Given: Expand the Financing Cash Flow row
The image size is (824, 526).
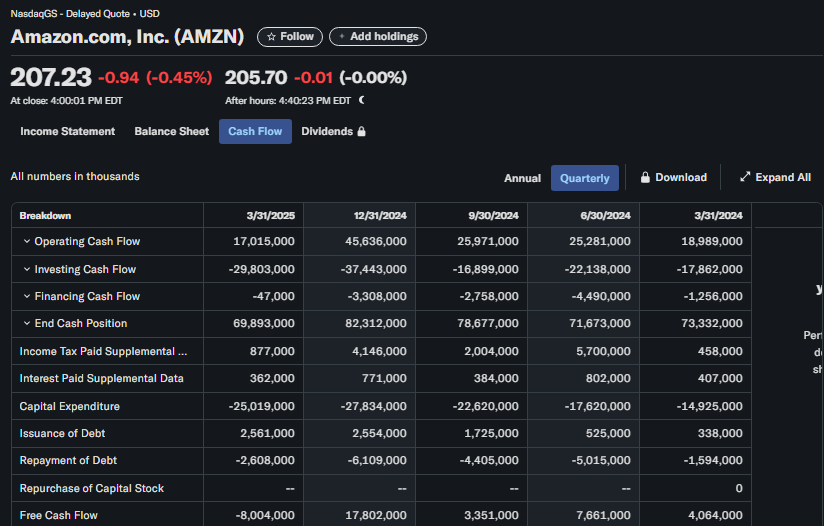Looking at the screenshot, I should (27, 296).
